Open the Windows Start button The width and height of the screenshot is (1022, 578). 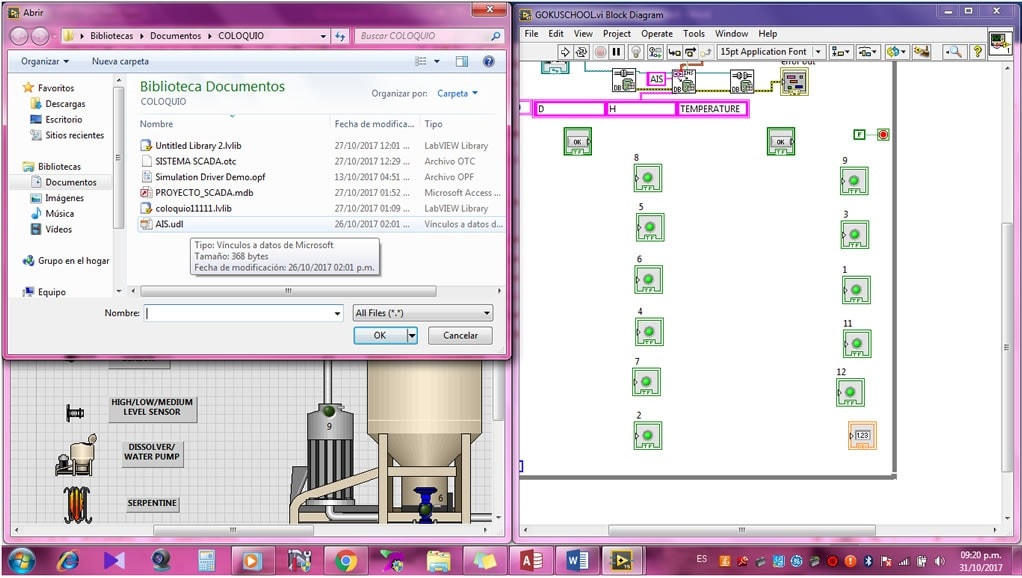[21, 560]
